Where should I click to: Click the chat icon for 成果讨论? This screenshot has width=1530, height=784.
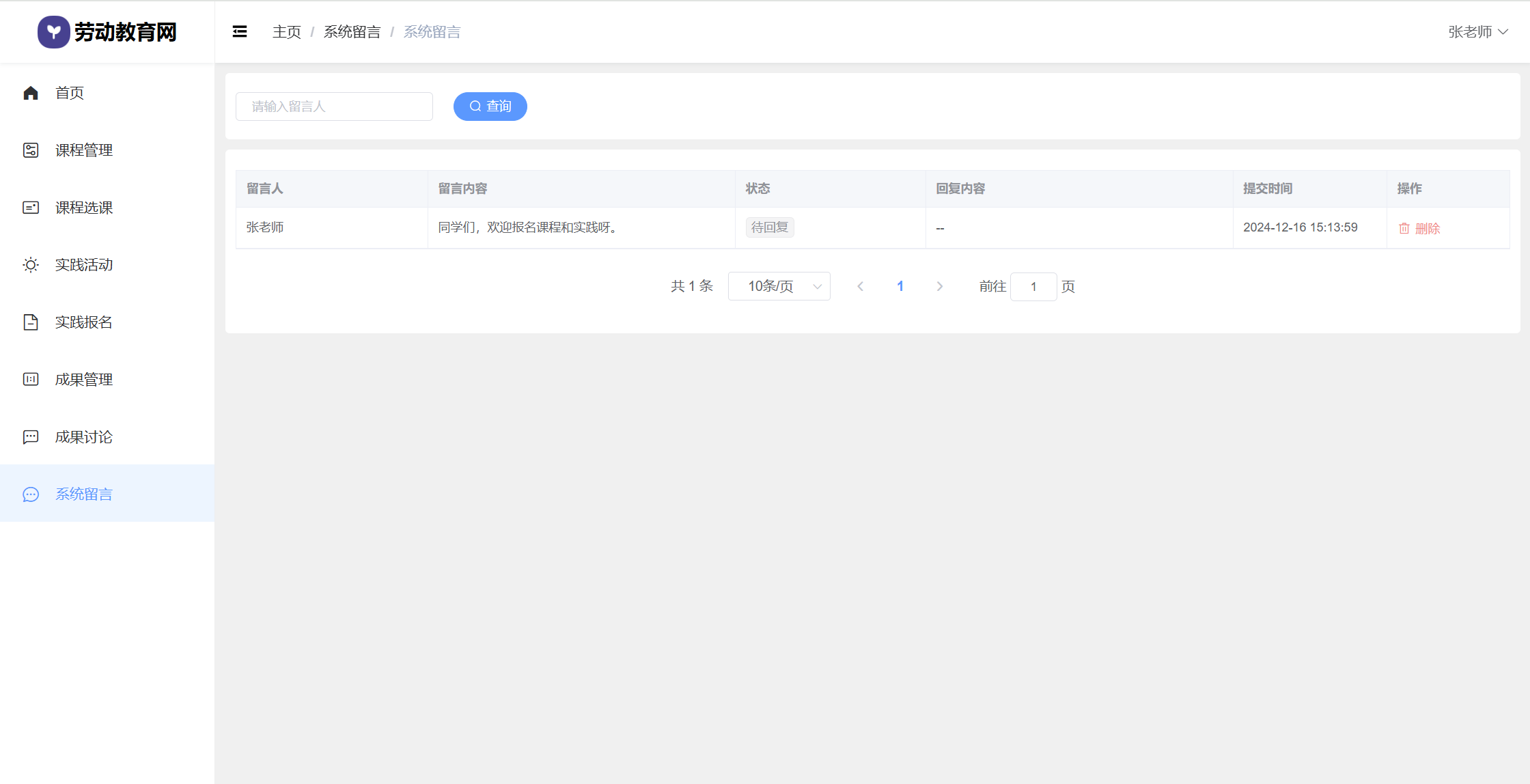31,437
